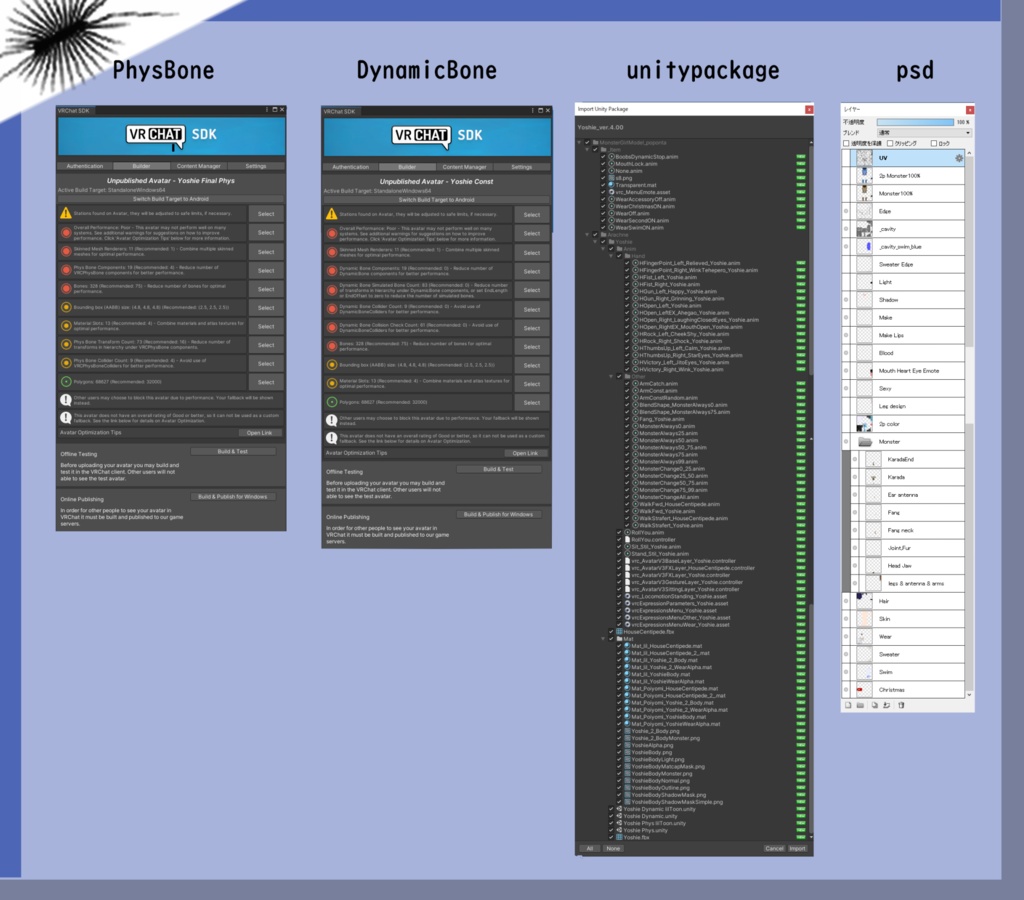The image size is (1024, 900).
Task: Toggle visibility of the Edge layer
Action: coord(846,212)
